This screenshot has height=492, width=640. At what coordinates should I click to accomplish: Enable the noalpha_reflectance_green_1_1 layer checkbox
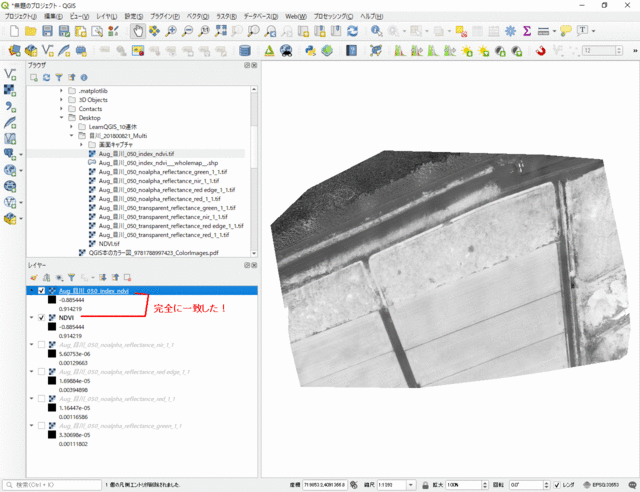(x=41, y=425)
